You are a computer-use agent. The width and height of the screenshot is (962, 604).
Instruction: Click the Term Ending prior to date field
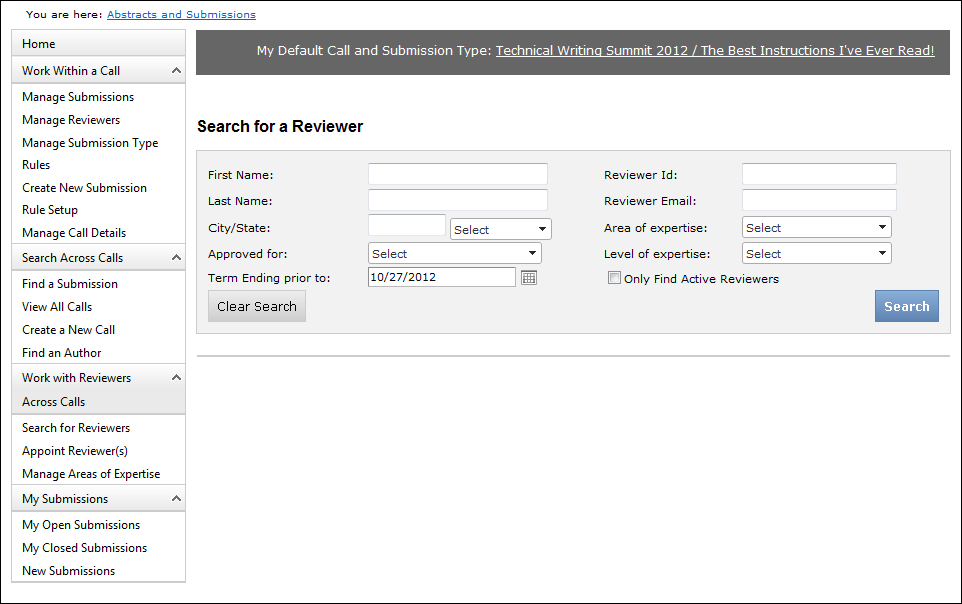tap(440, 276)
